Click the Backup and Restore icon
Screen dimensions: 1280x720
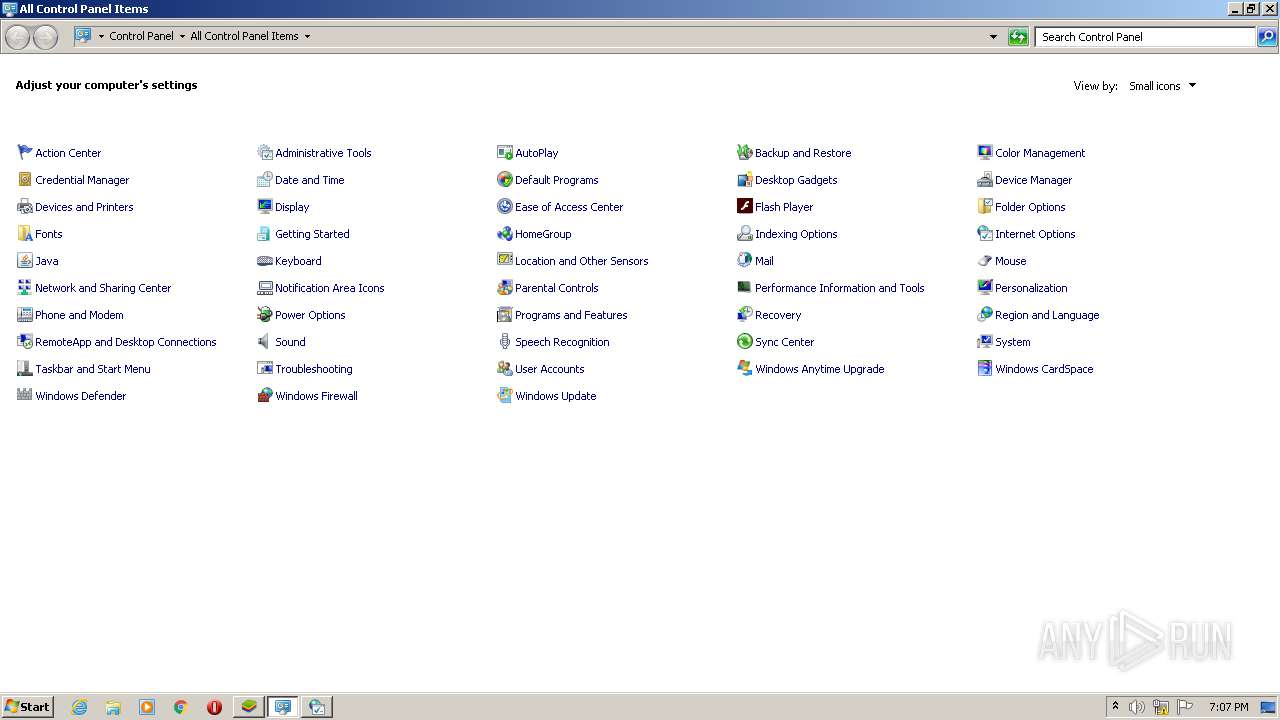[x=745, y=152]
